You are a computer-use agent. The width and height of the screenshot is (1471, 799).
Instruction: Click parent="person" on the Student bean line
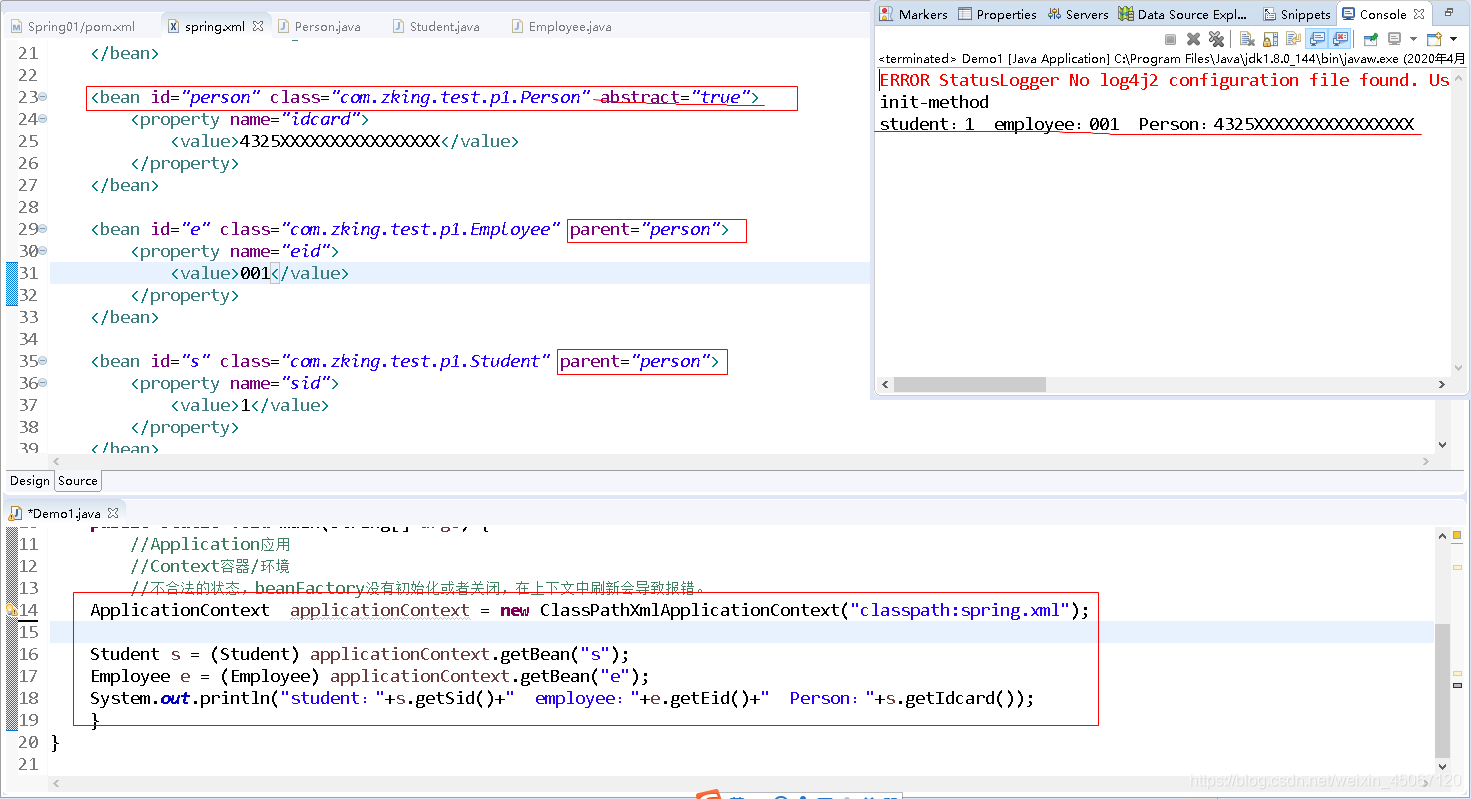tap(635, 361)
